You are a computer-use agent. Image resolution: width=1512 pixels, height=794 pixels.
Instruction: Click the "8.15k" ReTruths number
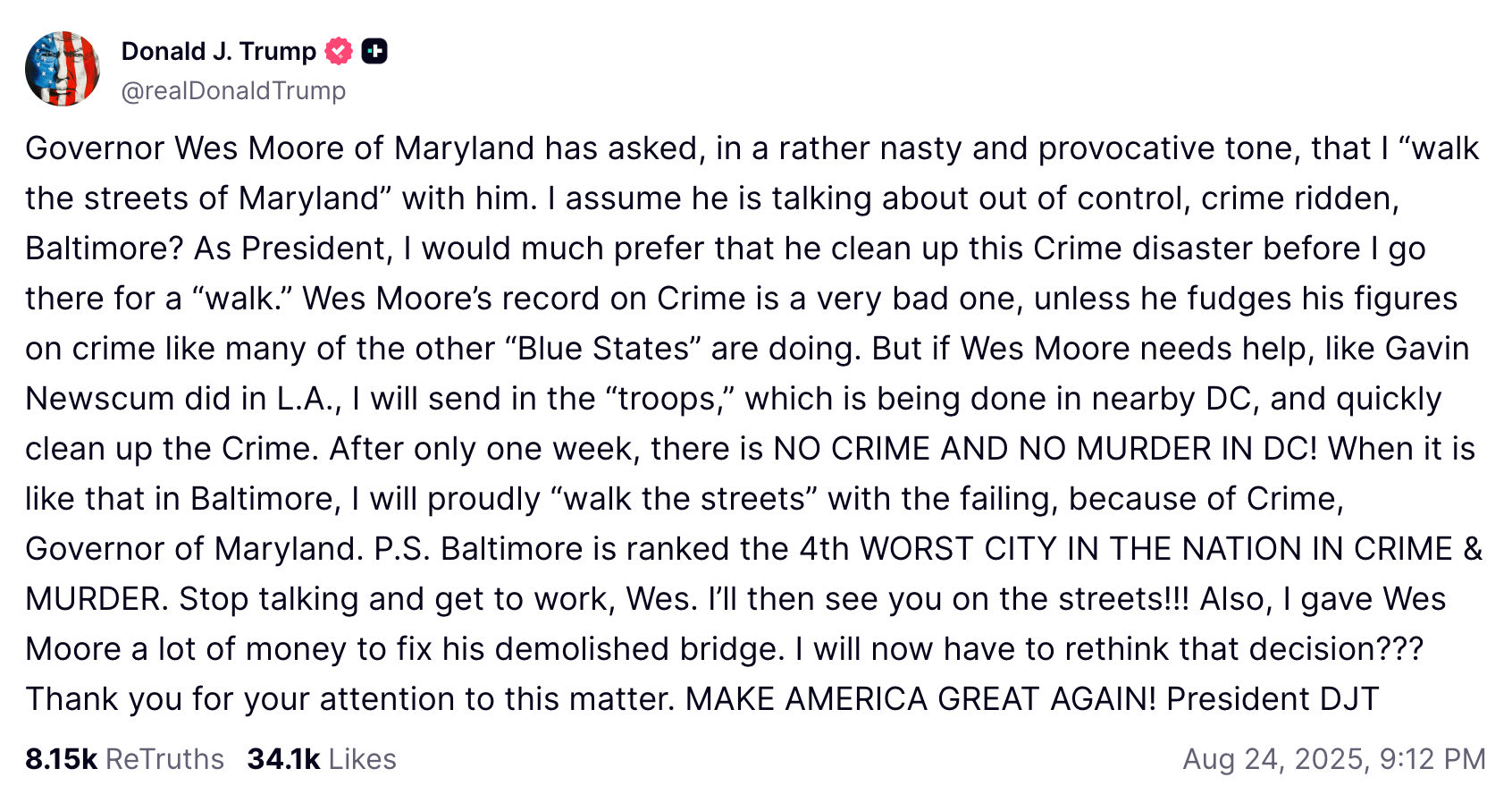pyautogui.click(x=61, y=759)
